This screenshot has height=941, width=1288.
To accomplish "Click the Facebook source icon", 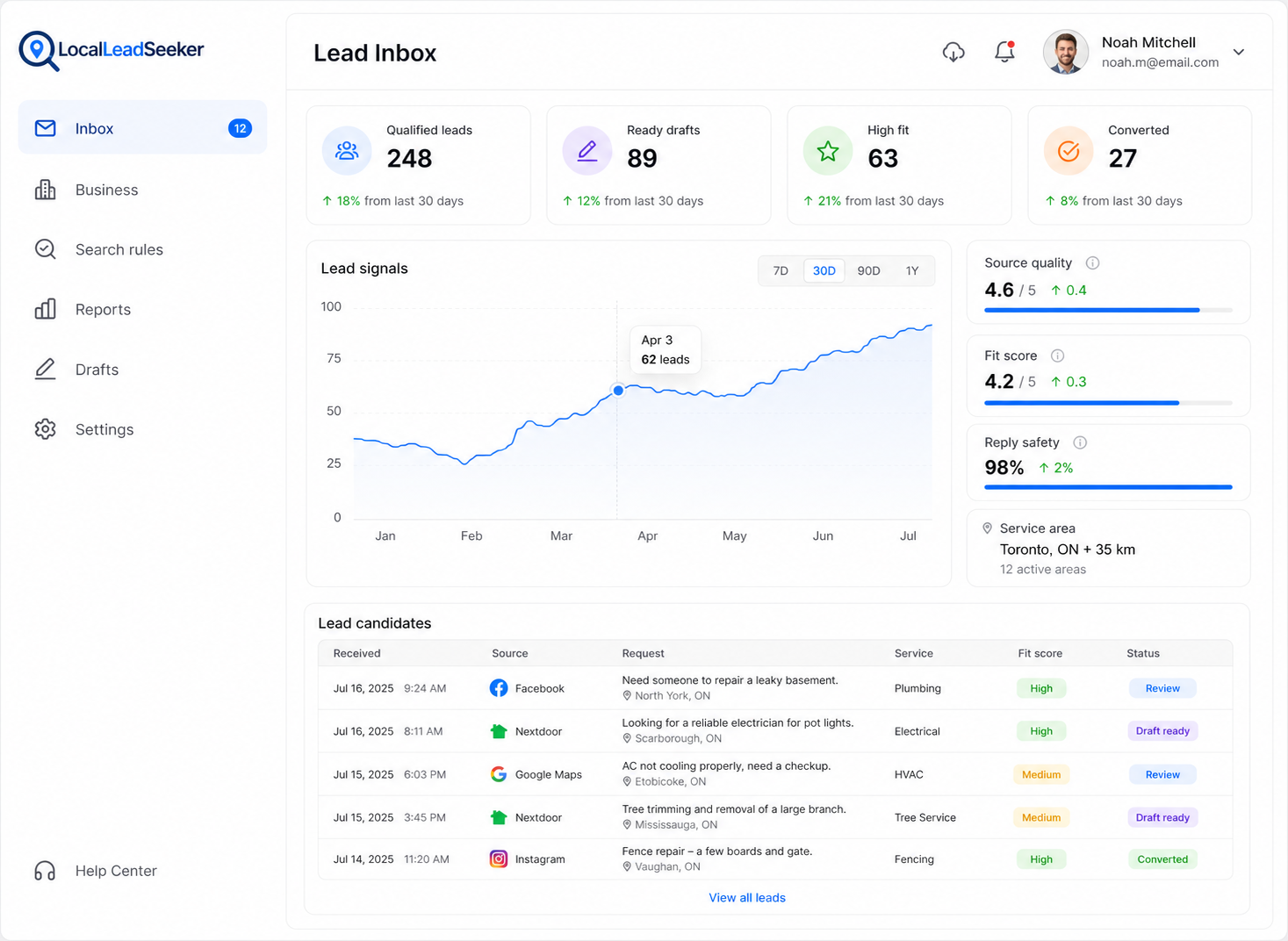I will click(499, 688).
